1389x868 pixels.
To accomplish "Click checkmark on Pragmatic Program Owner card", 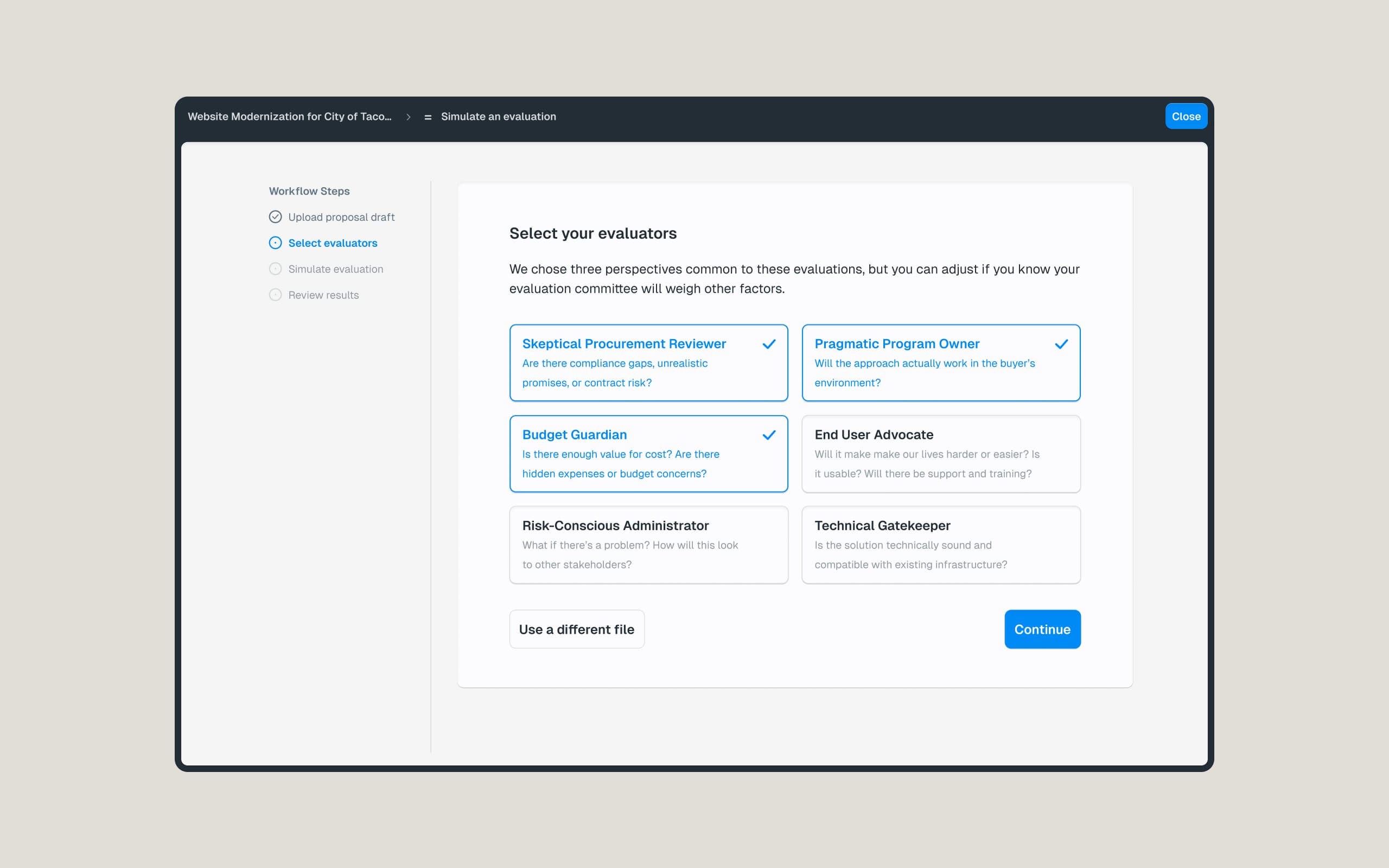I will 1061,344.
